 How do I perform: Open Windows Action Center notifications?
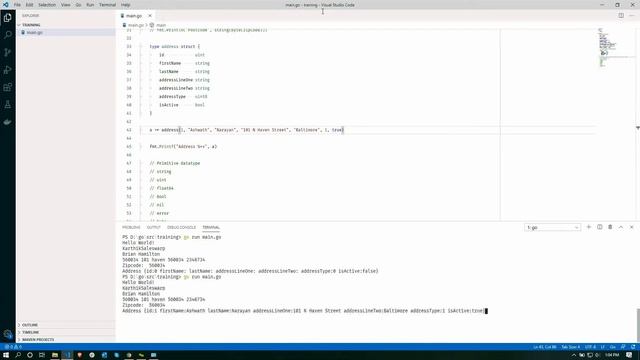point(629,355)
